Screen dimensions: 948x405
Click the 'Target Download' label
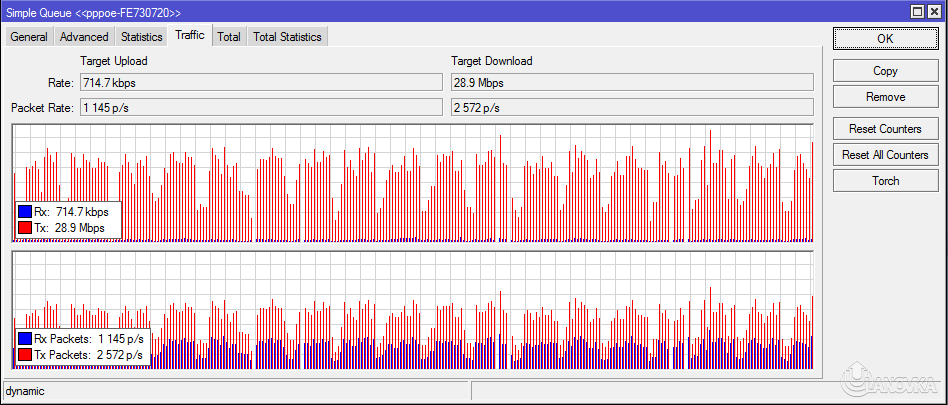tap(492, 61)
